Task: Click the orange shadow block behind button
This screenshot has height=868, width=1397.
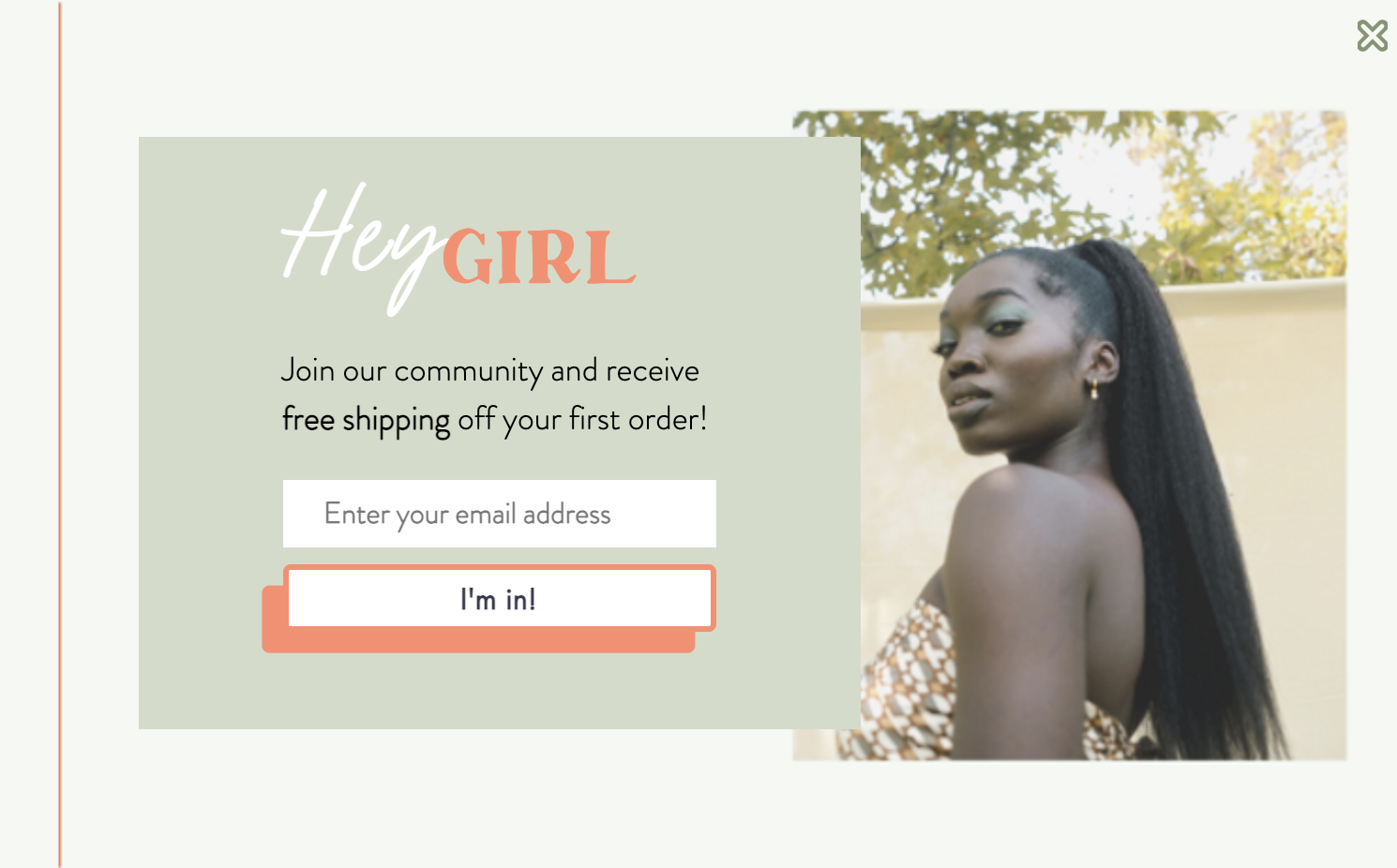Action: 478,641
